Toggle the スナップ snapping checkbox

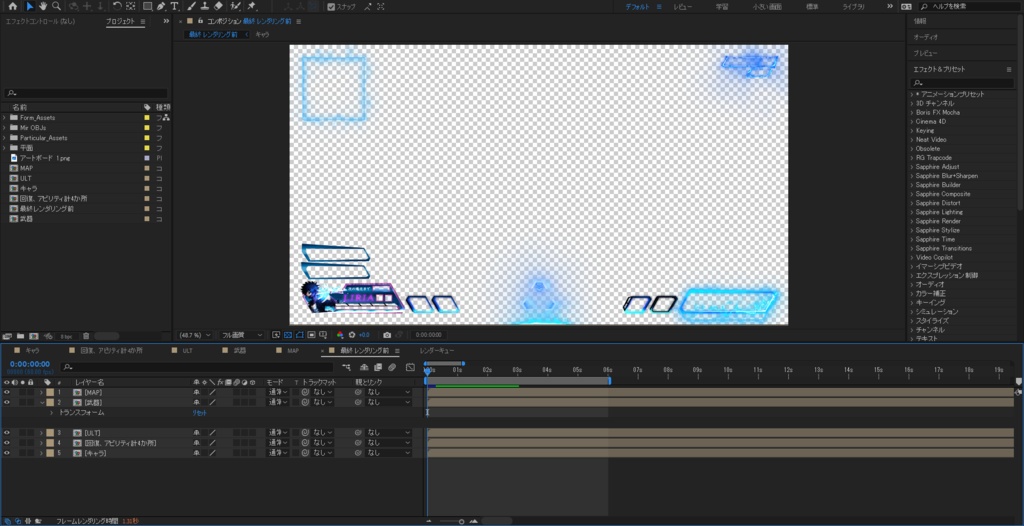pos(332,6)
